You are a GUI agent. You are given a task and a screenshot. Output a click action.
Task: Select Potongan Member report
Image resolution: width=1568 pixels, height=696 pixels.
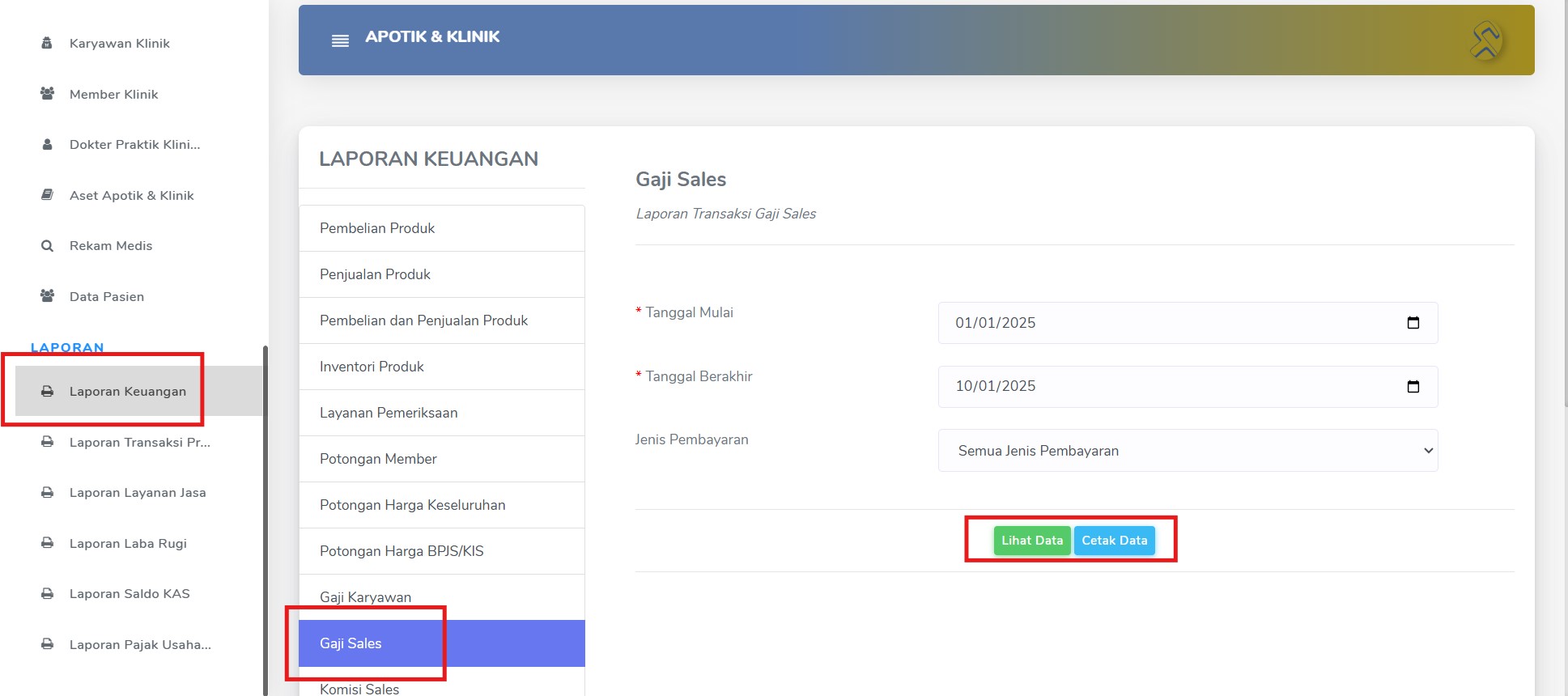coord(442,459)
